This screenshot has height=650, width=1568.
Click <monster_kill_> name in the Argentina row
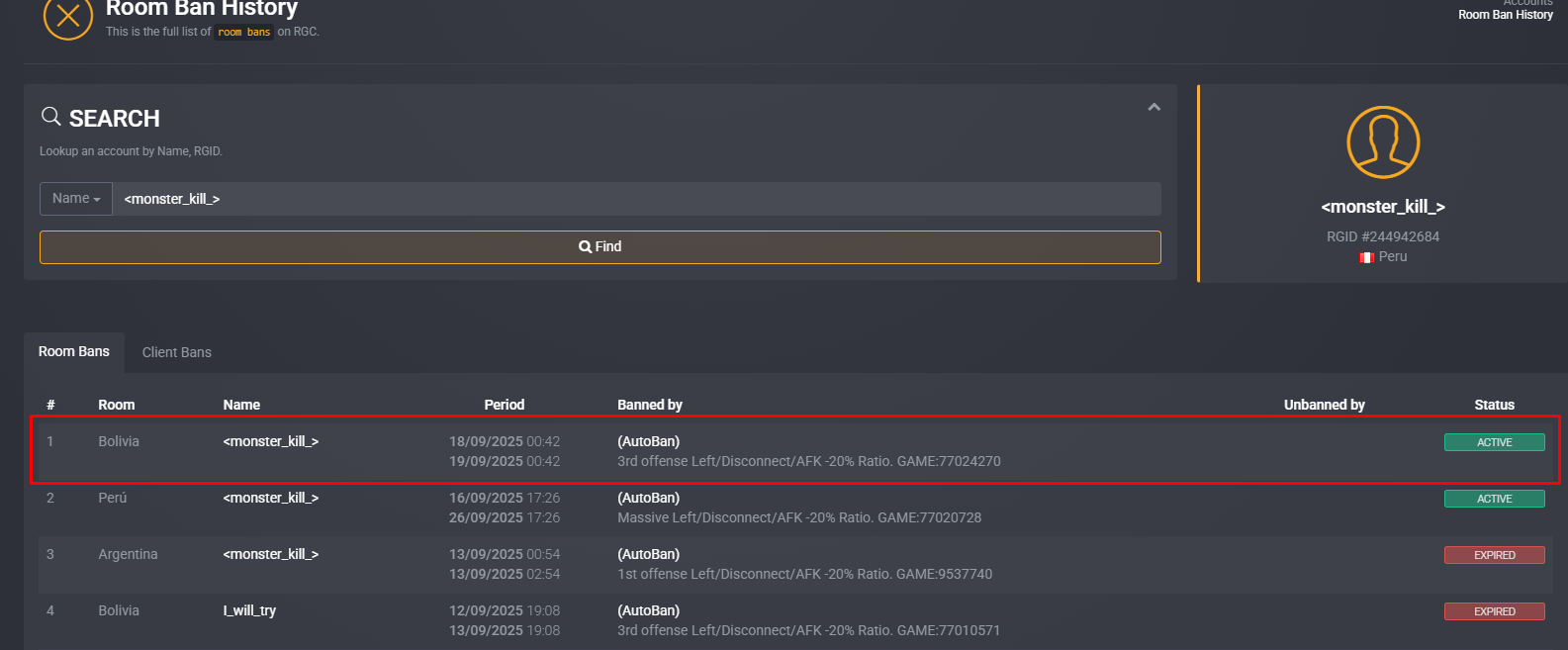tap(271, 554)
